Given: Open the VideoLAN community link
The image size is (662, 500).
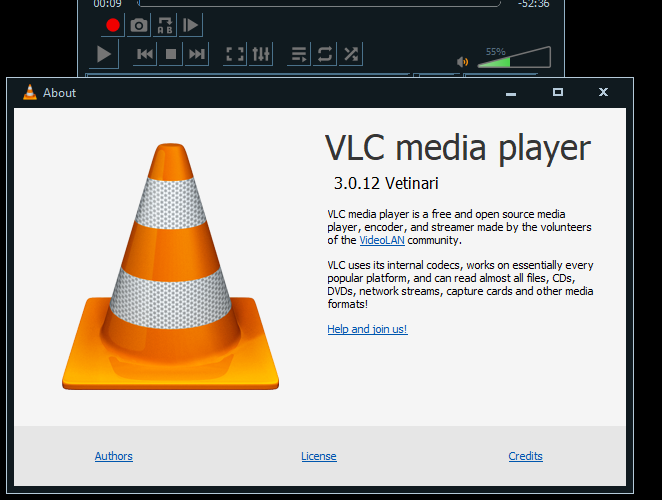Looking at the screenshot, I should (x=382, y=240).
